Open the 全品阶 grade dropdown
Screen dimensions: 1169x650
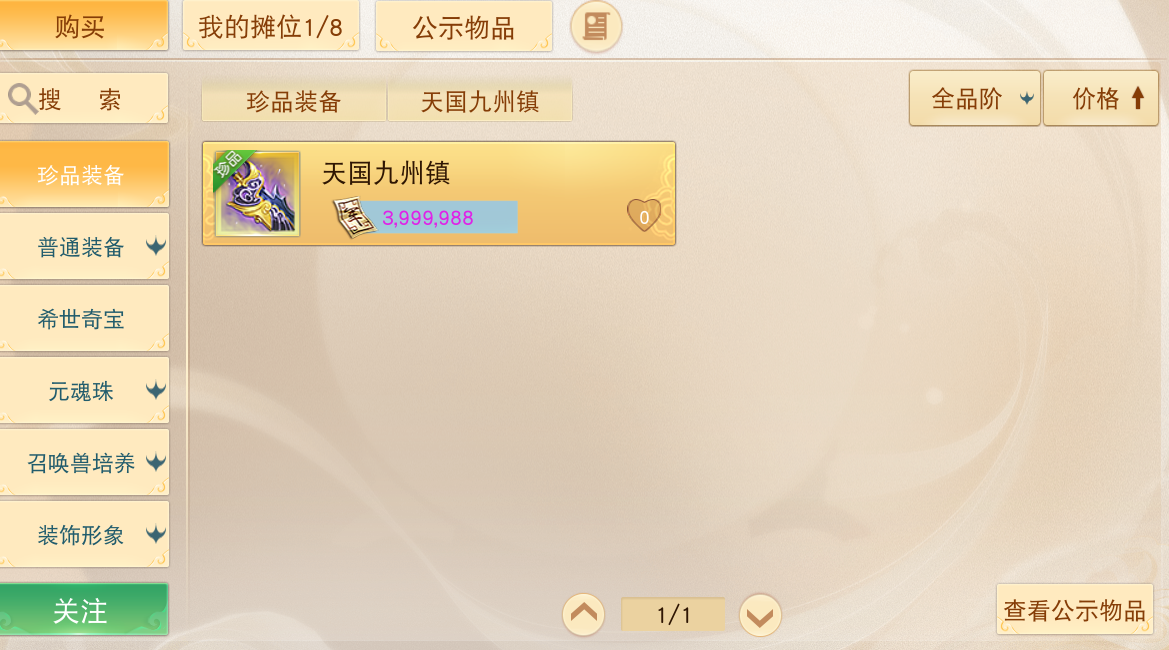point(974,98)
